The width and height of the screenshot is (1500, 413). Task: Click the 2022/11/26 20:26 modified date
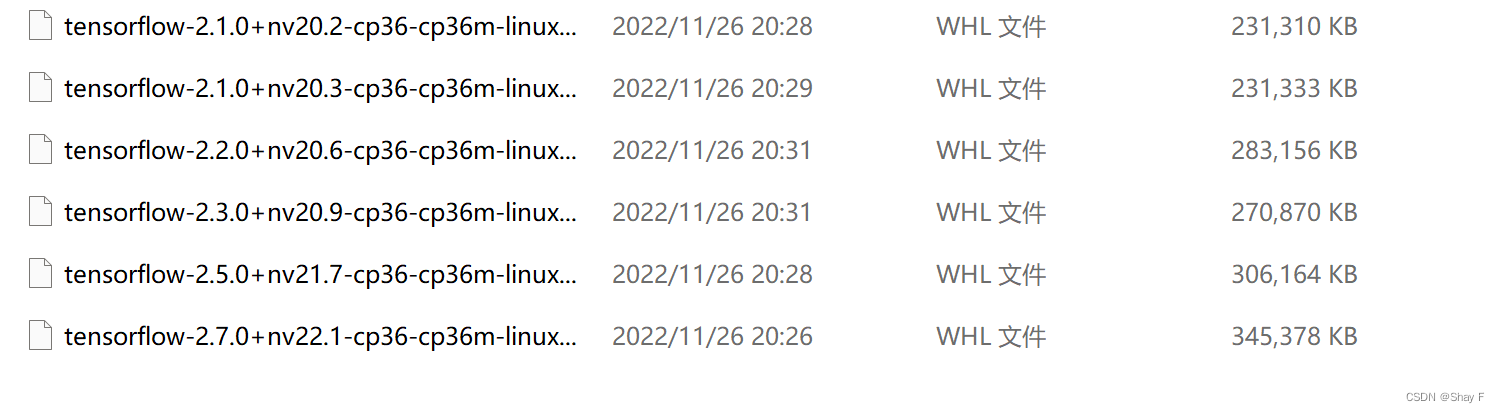[x=712, y=337]
